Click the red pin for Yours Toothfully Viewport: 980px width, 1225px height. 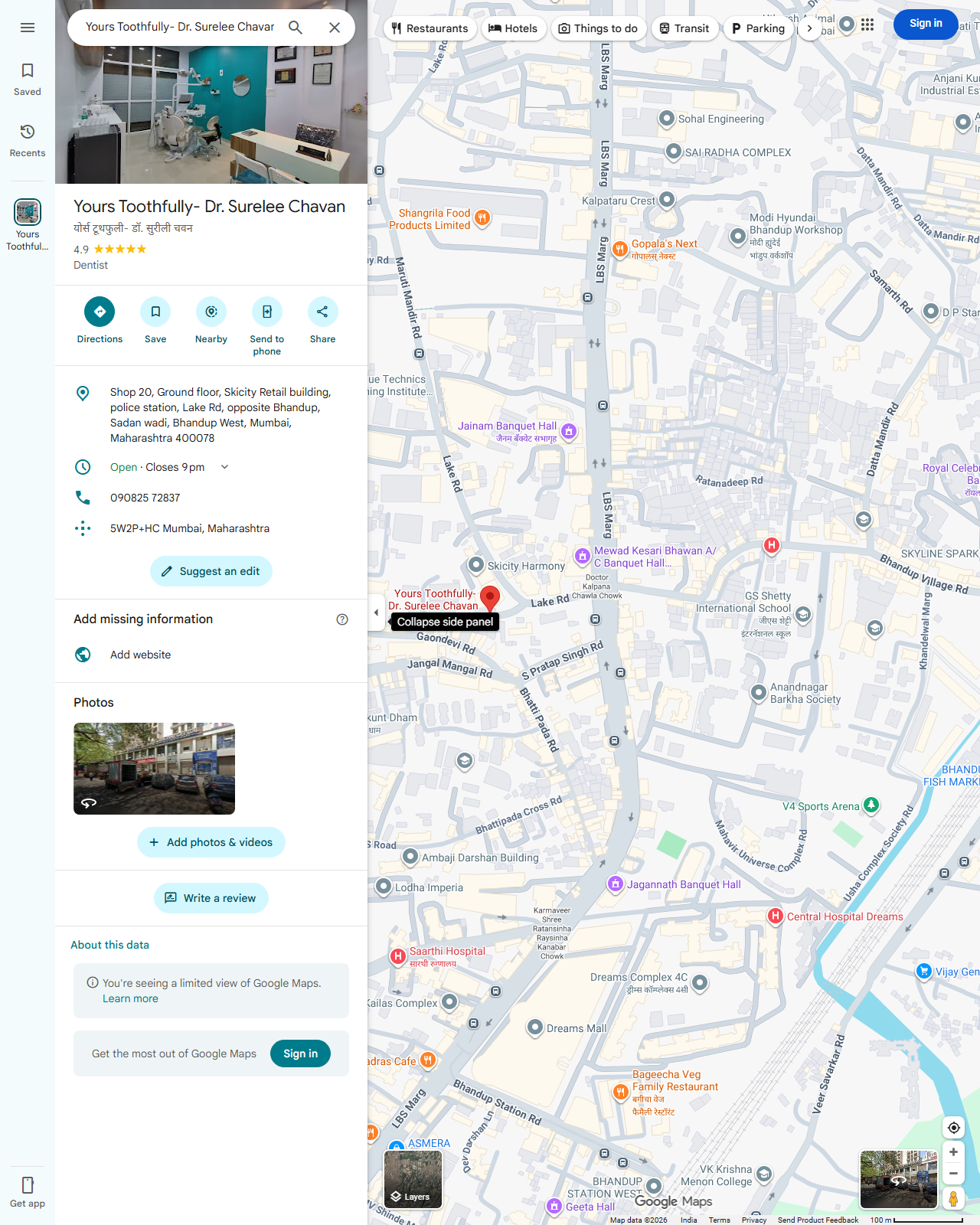coord(490,598)
